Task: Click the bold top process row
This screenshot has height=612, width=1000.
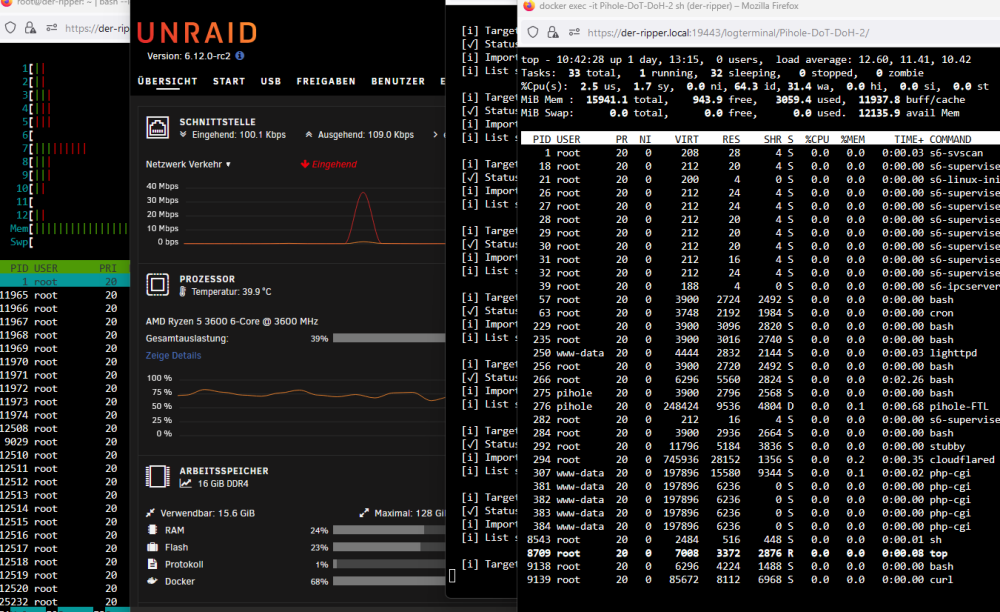Action: coord(760,553)
